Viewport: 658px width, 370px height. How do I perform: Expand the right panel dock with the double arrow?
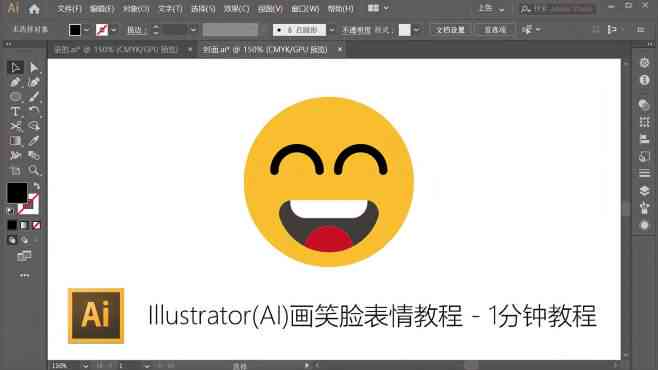point(650,44)
